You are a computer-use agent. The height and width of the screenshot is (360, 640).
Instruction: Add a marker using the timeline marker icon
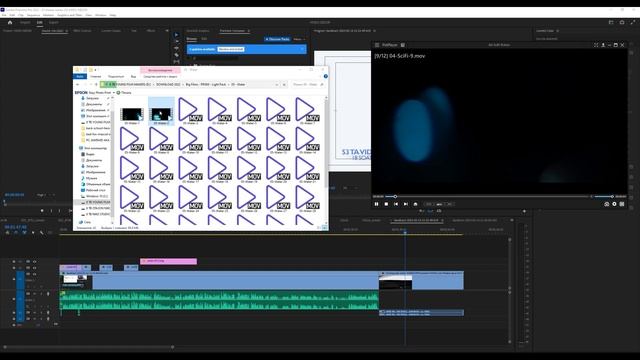(33, 233)
